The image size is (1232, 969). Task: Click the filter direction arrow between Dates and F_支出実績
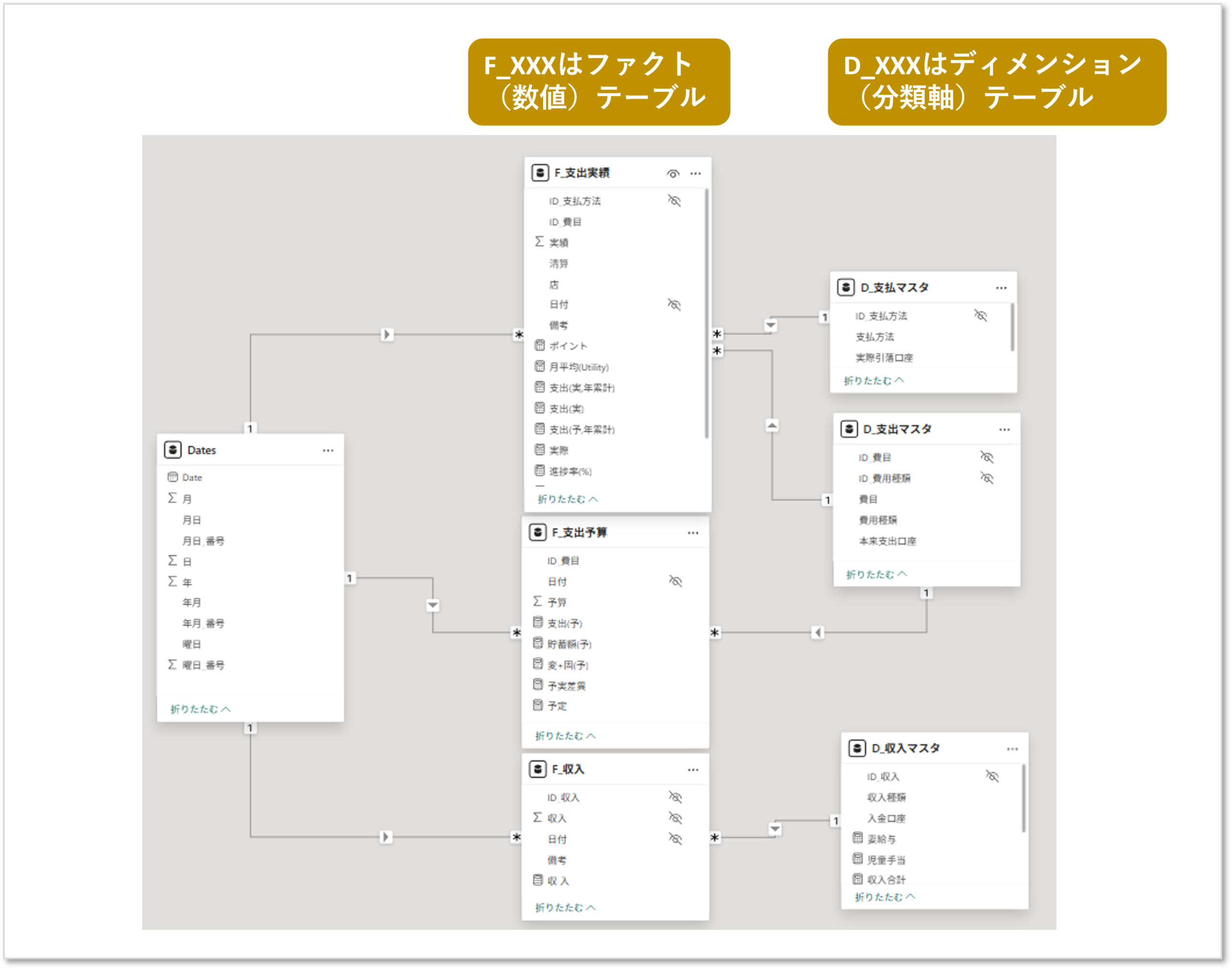[x=387, y=334]
